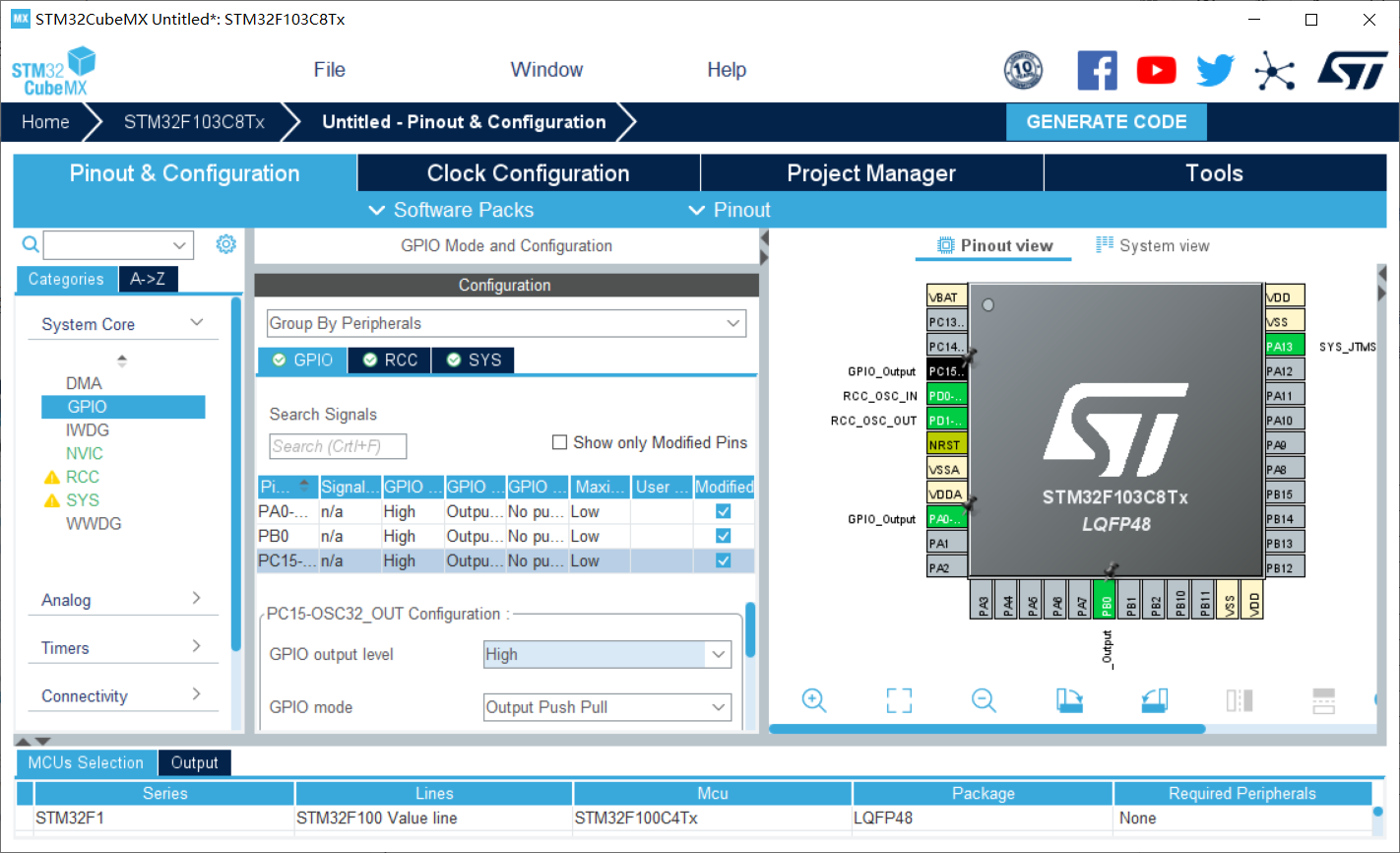The width and height of the screenshot is (1400, 853).
Task: Rotate the chip counter-clockwise icon
Action: click(x=1155, y=700)
